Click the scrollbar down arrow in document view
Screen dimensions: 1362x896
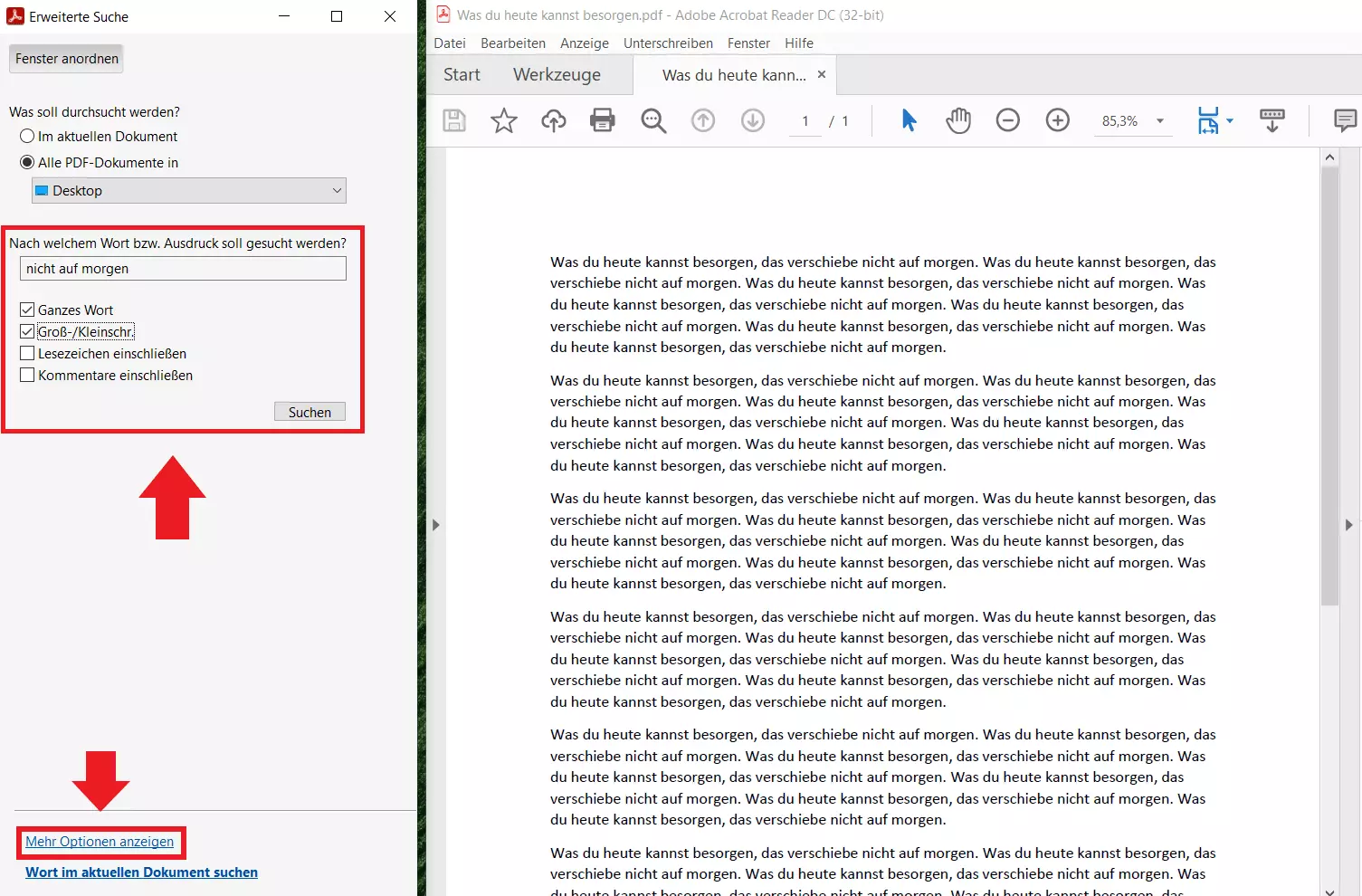point(1329,891)
